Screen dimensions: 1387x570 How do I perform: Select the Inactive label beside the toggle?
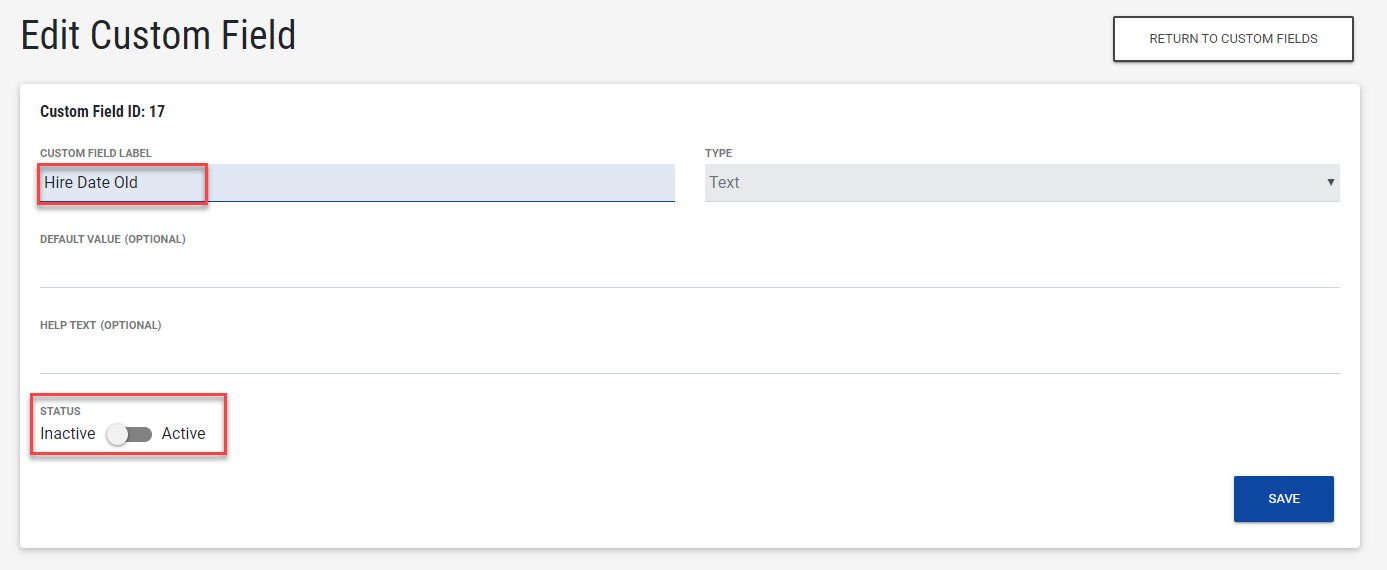pos(68,434)
